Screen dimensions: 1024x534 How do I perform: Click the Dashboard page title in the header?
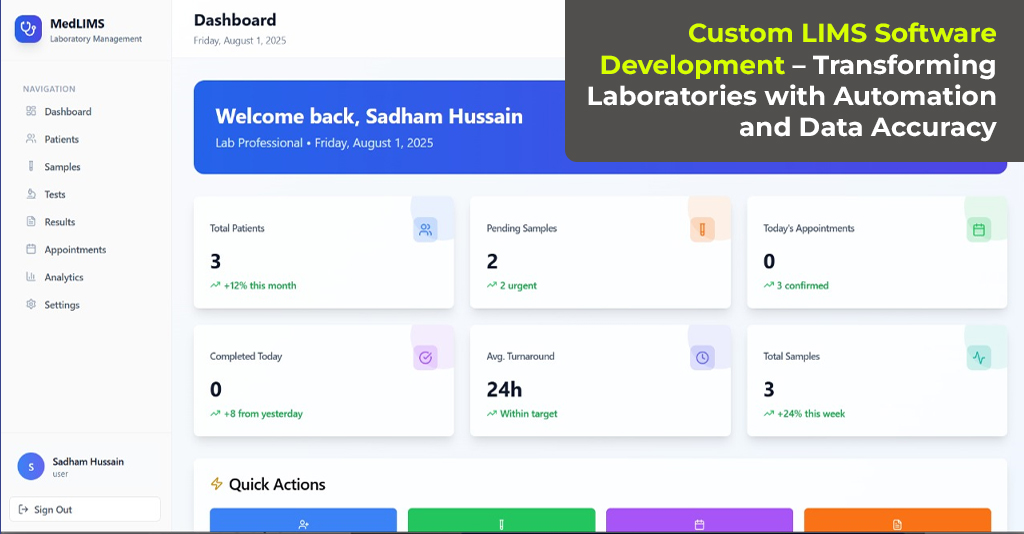click(235, 20)
